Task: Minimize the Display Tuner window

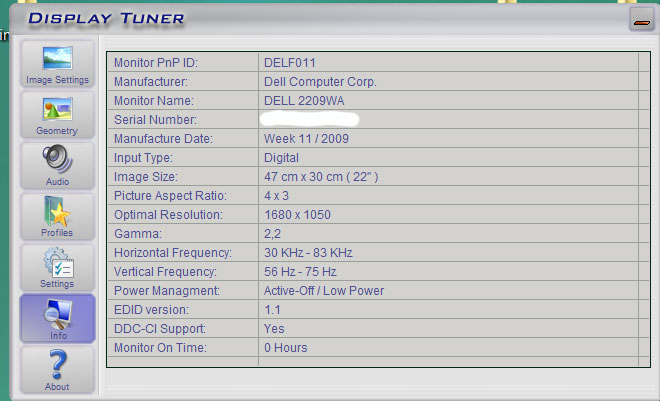Action: [x=641, y=20]
